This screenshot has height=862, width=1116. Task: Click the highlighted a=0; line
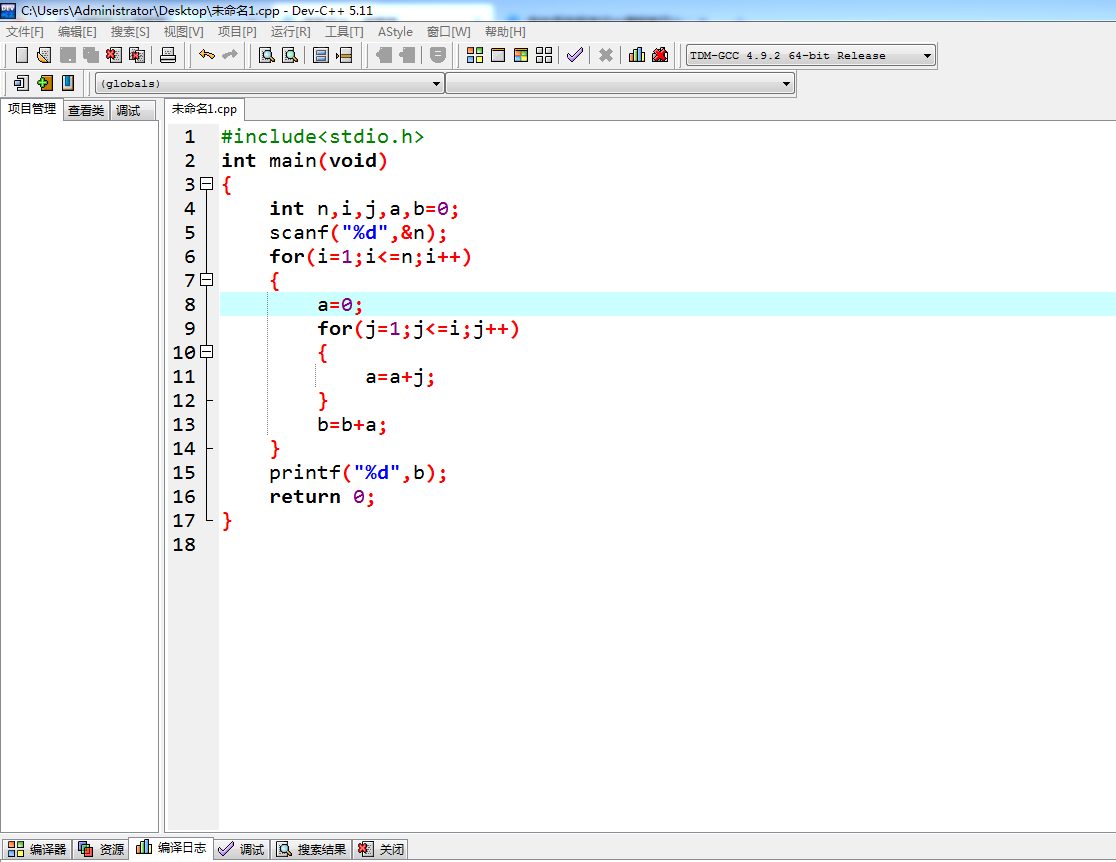(340, 305)
